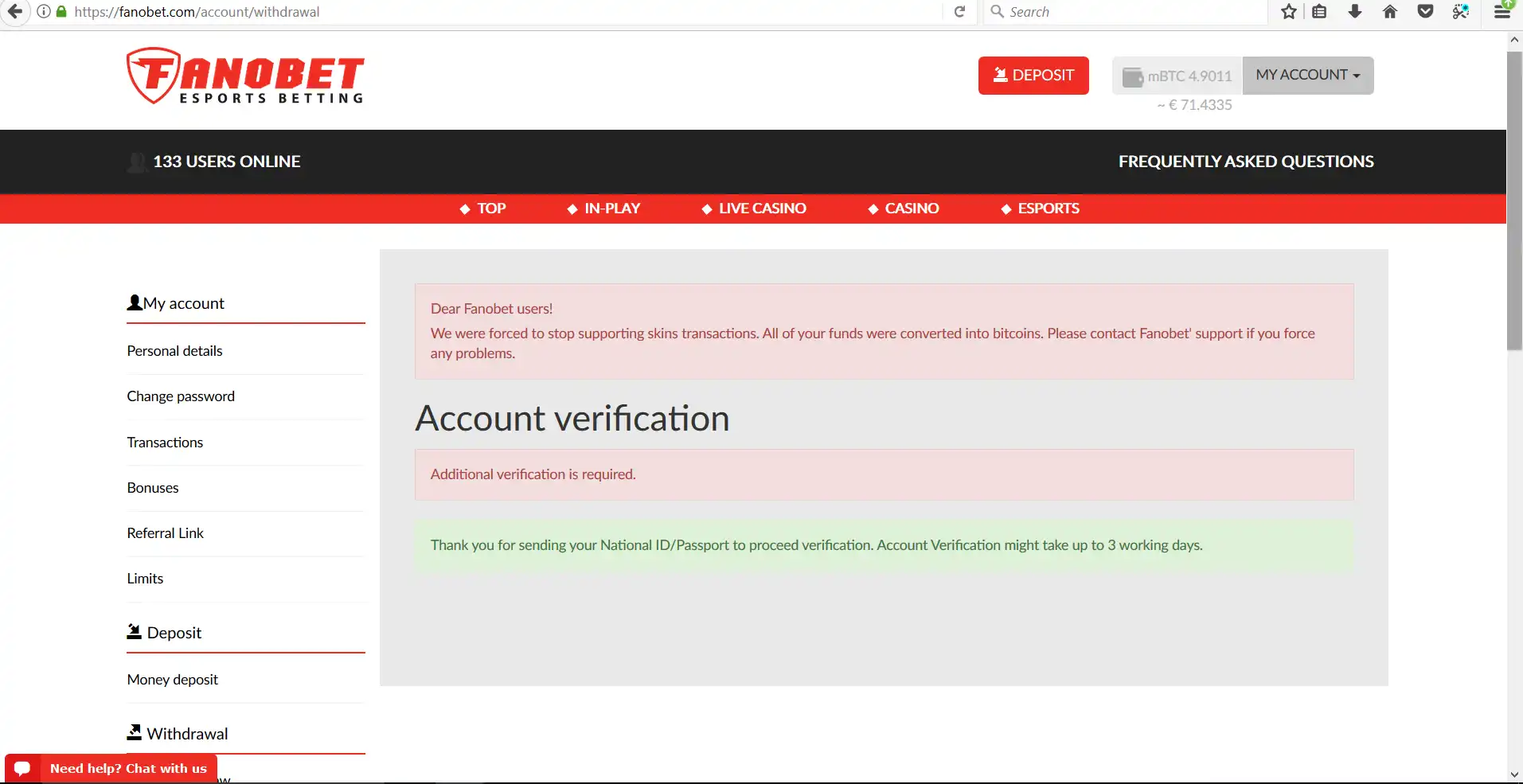
Task: Click Need help? Chat with us button
Action: (x=111, y=768)
